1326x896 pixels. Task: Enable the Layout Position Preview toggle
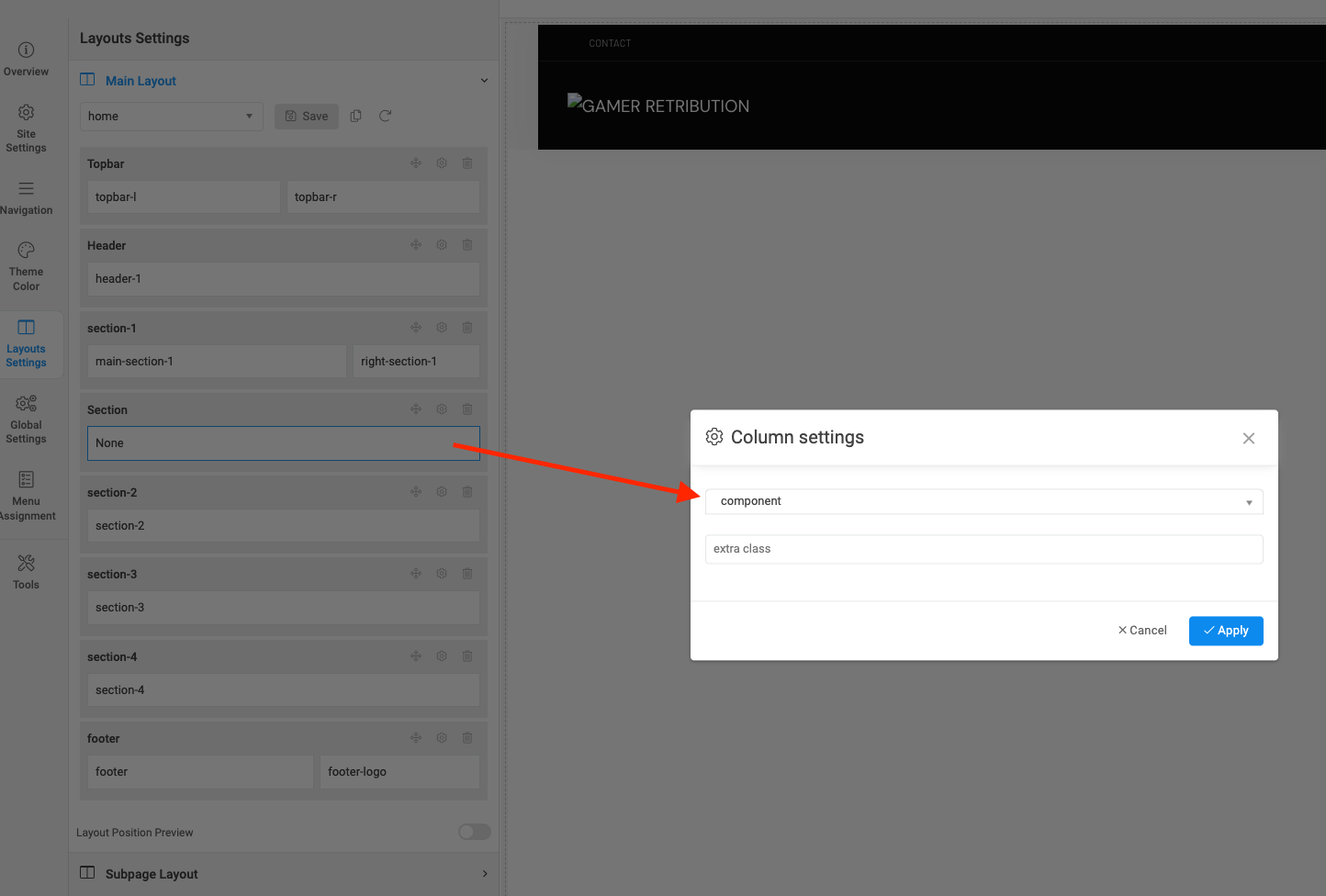pyautogui.click(x=474, y=832)
